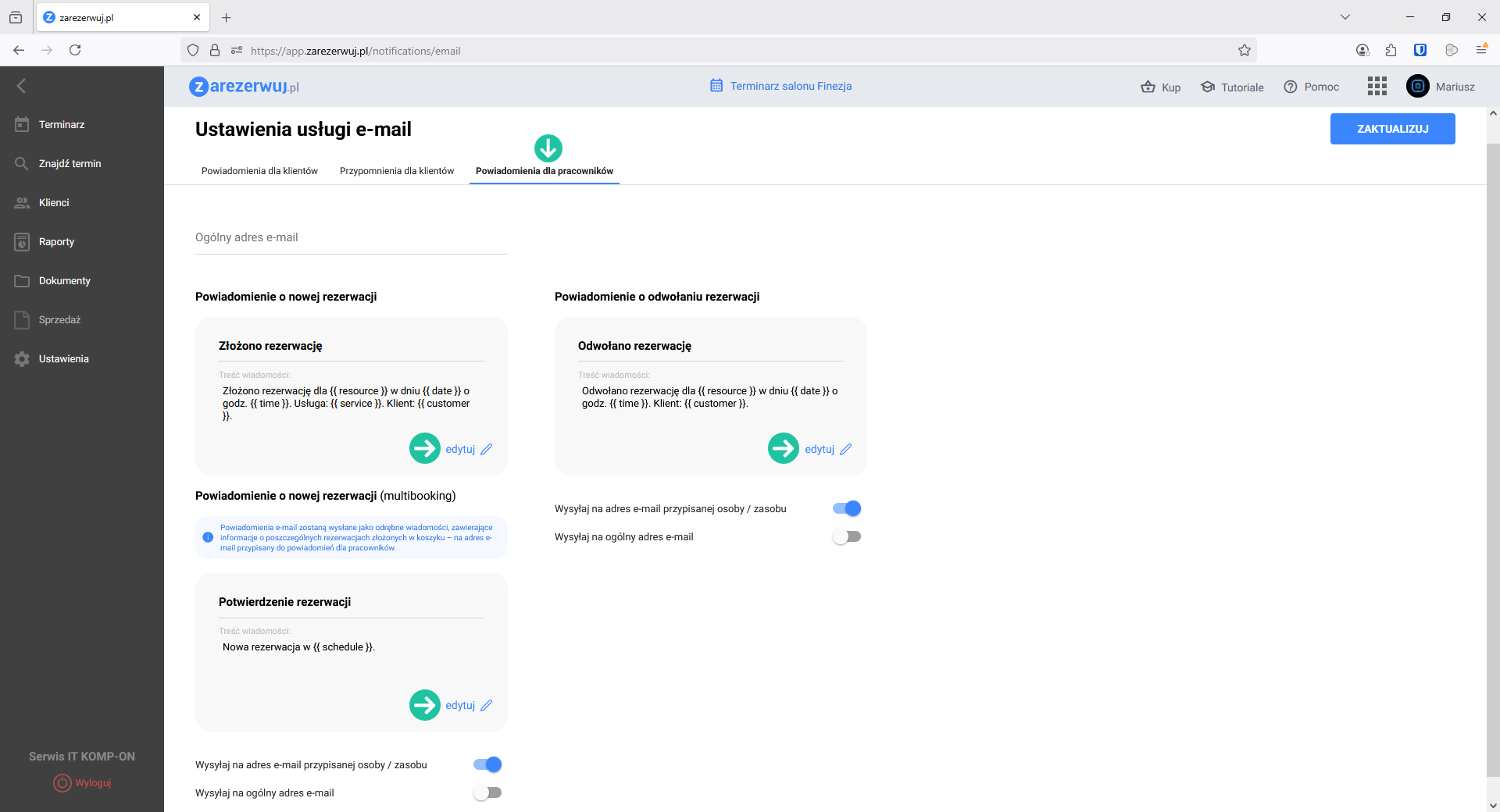Click the Kup label

(x=1171, y=87)
